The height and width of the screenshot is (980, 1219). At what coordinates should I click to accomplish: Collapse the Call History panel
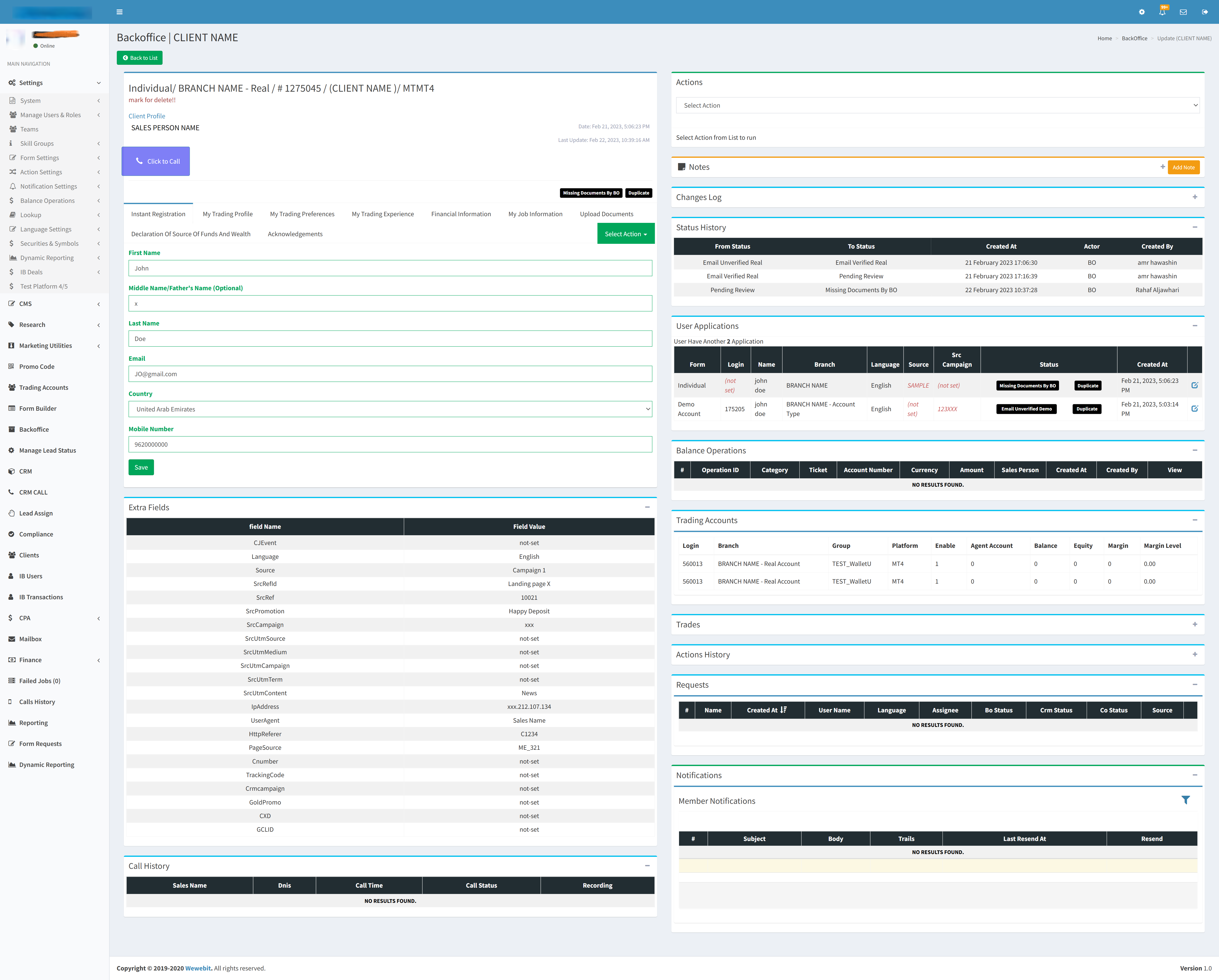click(647, 866)
